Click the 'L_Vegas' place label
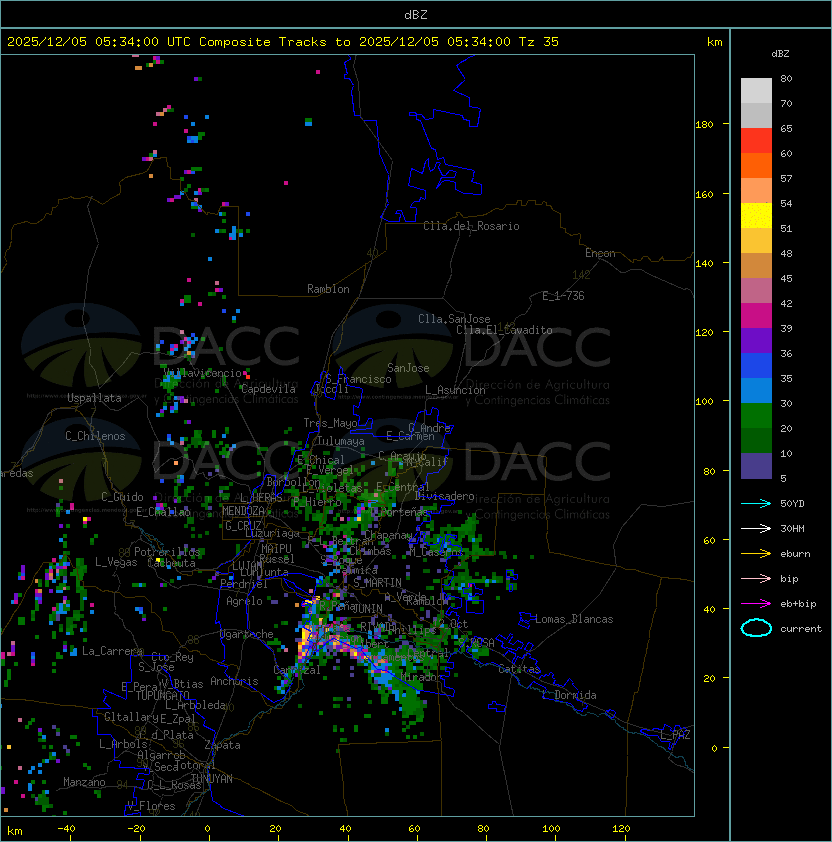Screen dimensions: 832x842 [x=116, y=562]
